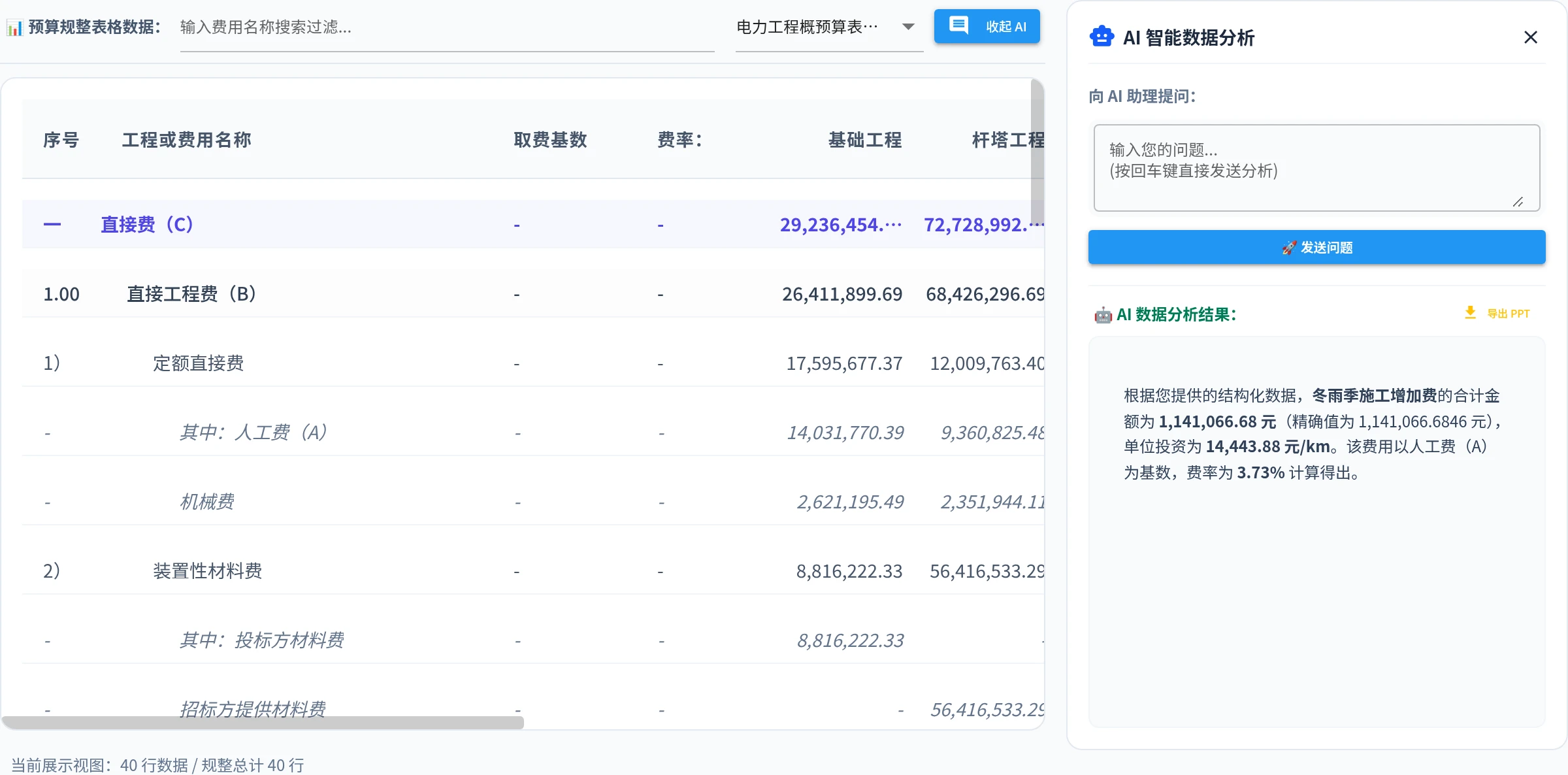
Task: Click the value 26,411,899.69
Action: point(842,294)
